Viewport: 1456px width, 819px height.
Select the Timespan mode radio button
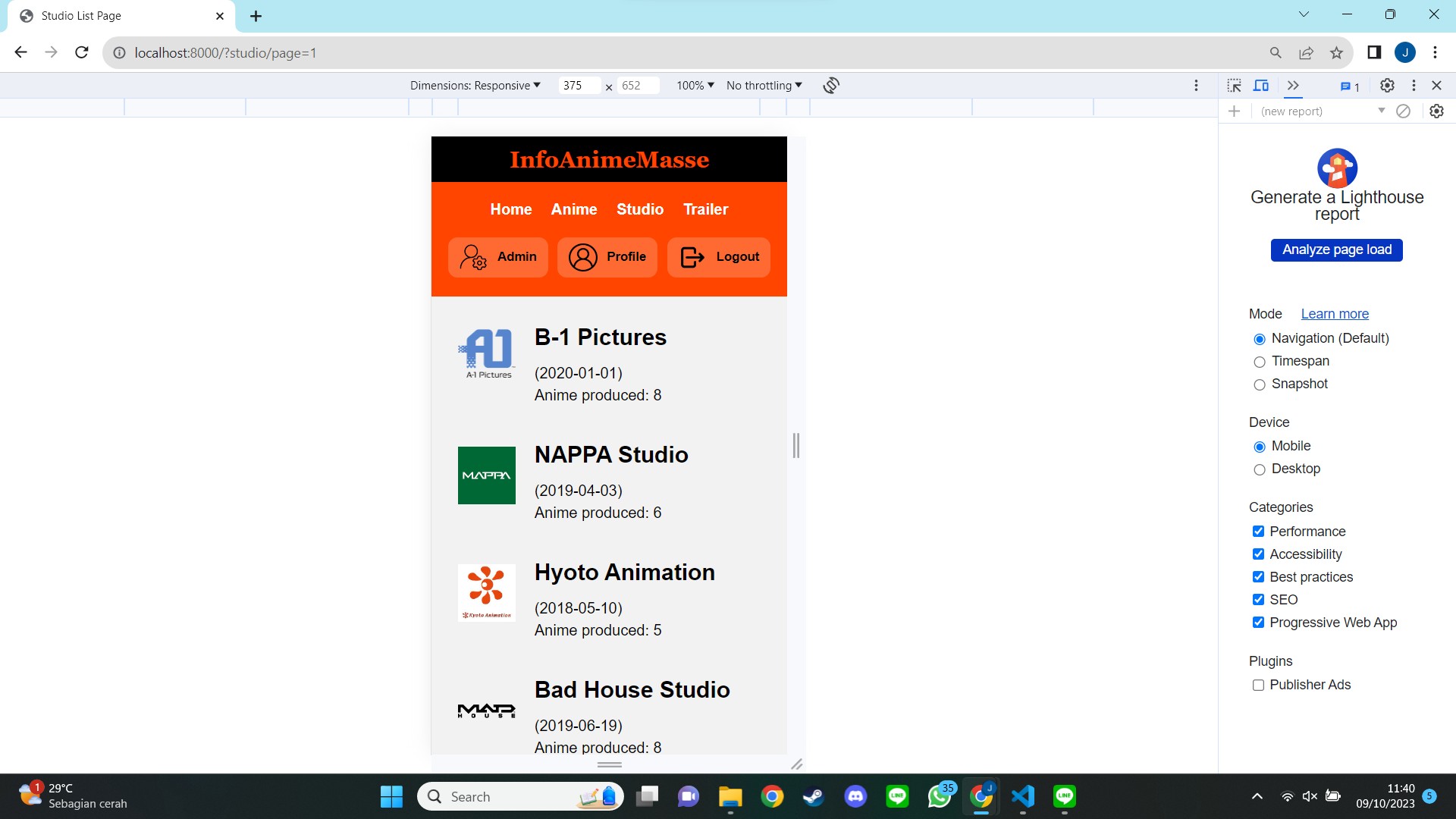(x=1260, y=362)
